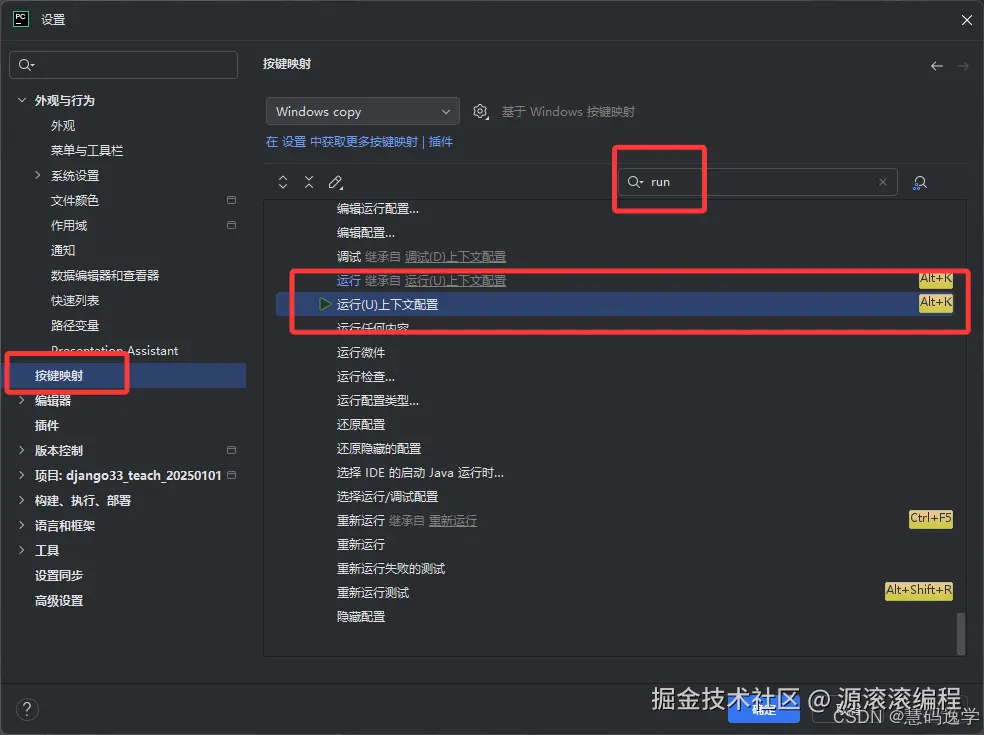984x735 pixels.
Task: Select the highlighted 运行(U)上下文配置 row
Action: tap(615, 304)
